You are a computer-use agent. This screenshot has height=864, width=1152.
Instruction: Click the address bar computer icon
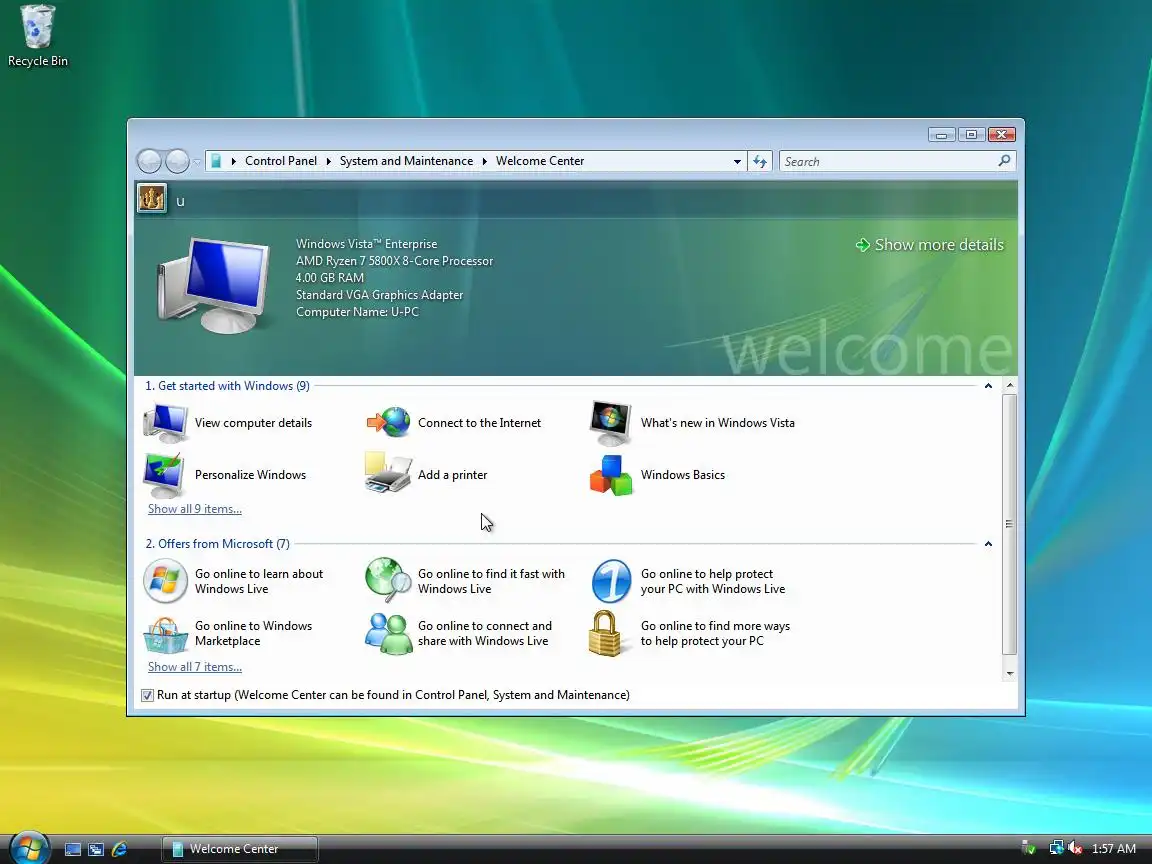(x=216, y=161)
